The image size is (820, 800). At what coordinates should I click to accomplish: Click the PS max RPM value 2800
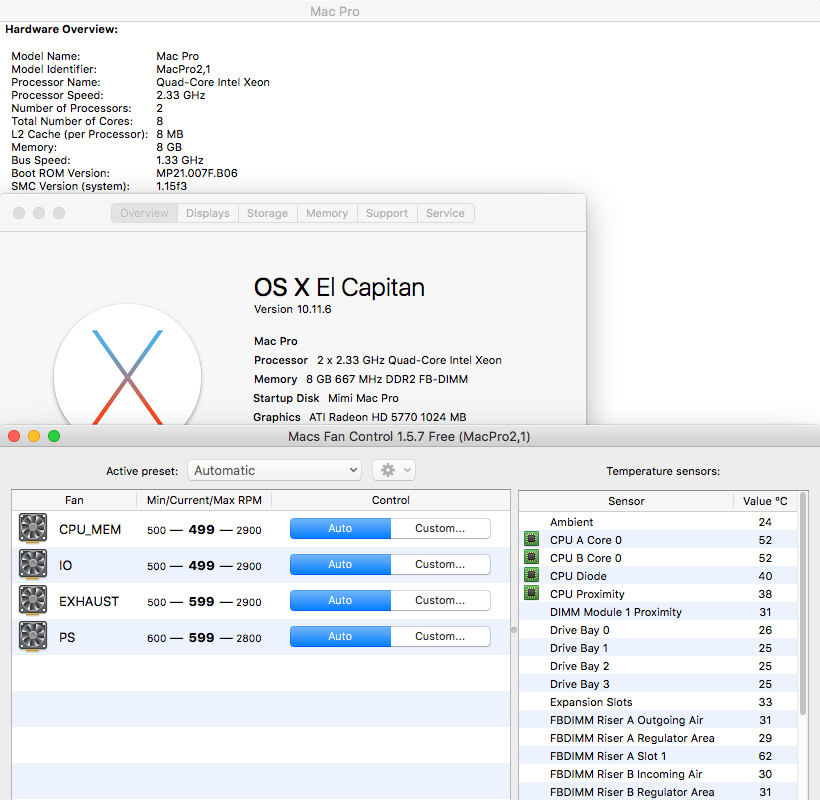[249, 638]
